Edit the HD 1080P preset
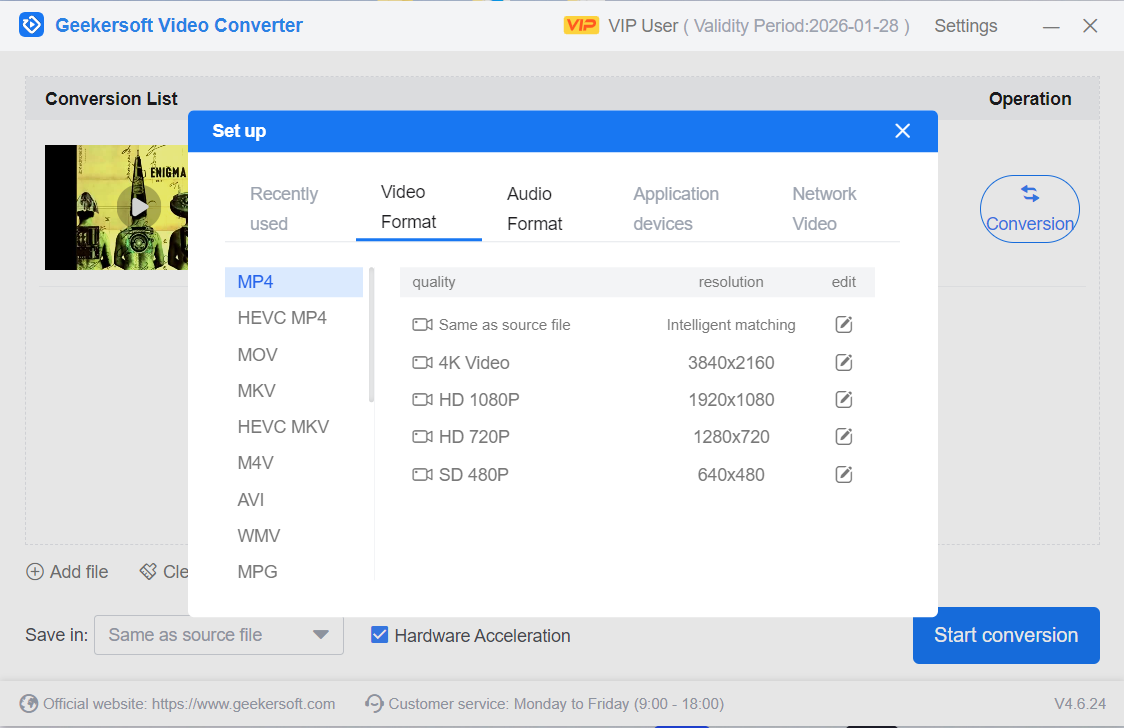Image resolution: width=1124 pixels, height=728 pixels. point(844,400)
